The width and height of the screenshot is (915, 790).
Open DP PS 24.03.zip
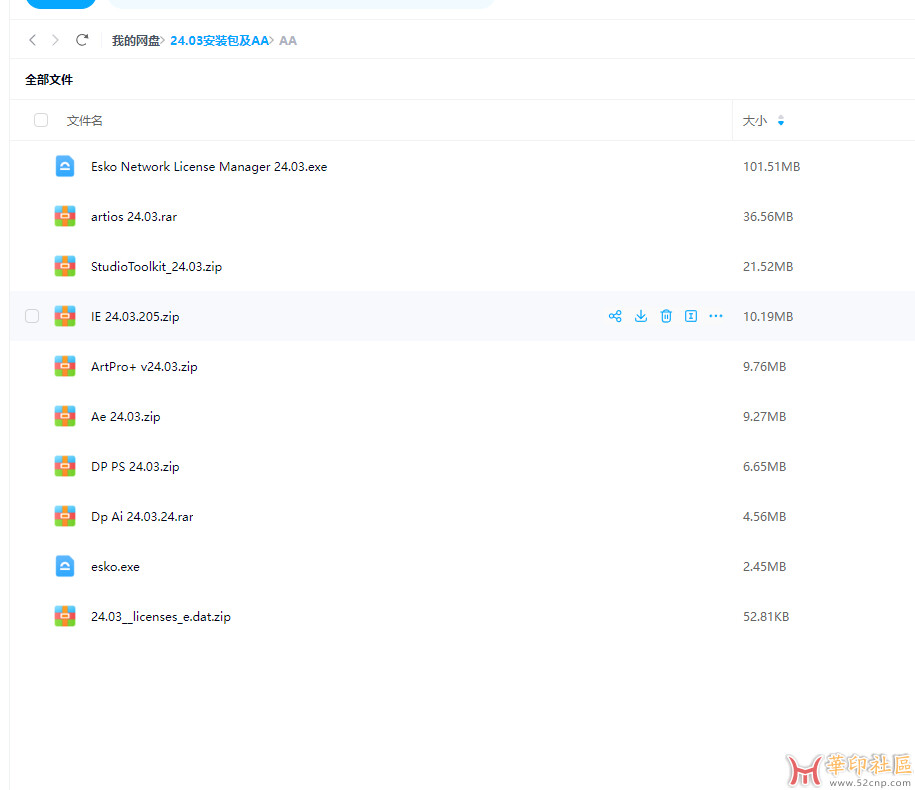tap(135, 467)
